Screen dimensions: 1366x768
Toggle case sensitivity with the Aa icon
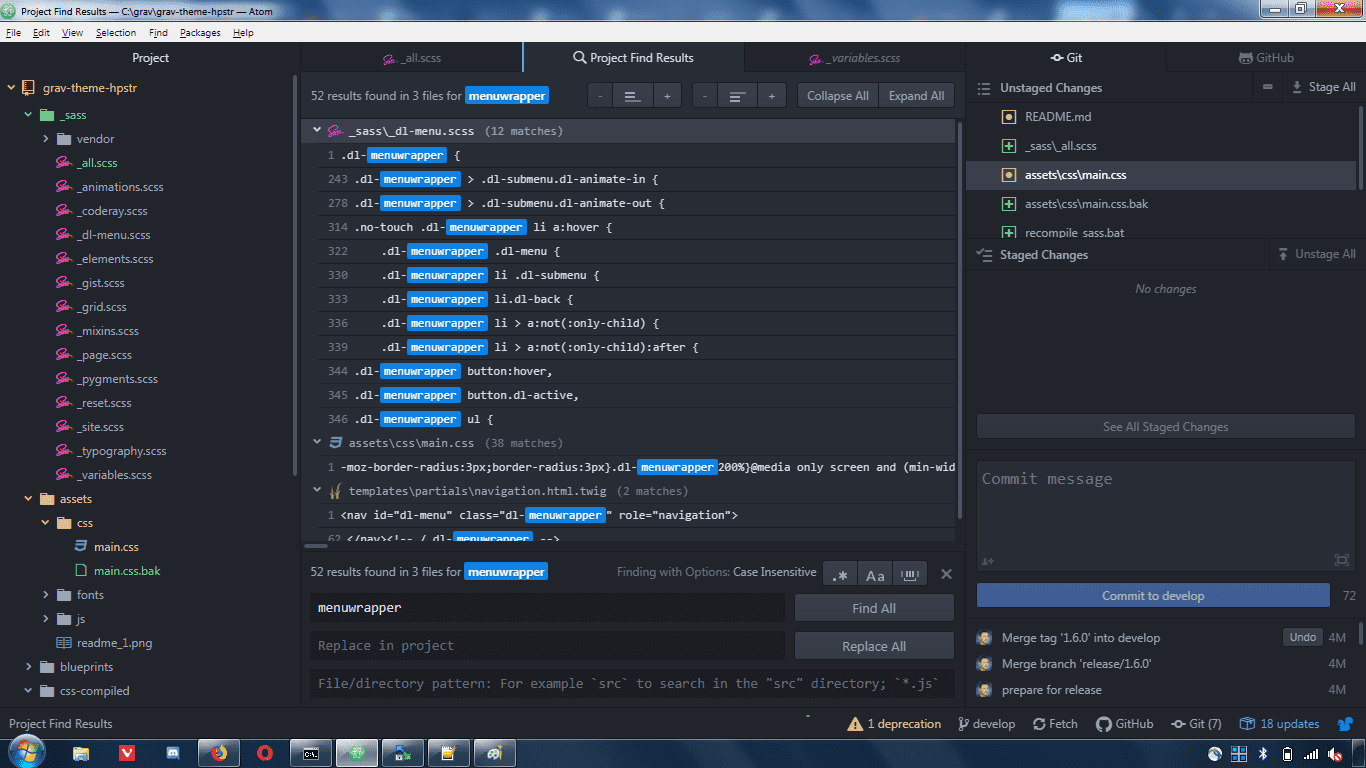[x=874, y=573]
